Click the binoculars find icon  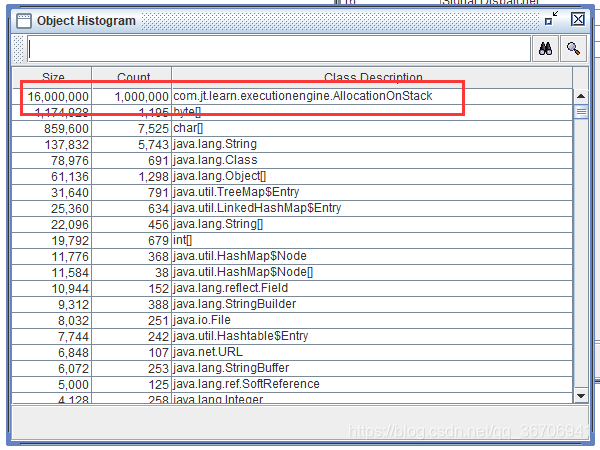point(545,49)
